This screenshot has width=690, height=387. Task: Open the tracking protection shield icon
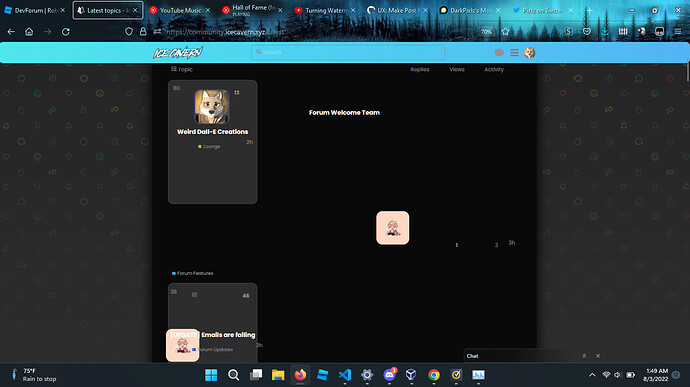(128, 32)
